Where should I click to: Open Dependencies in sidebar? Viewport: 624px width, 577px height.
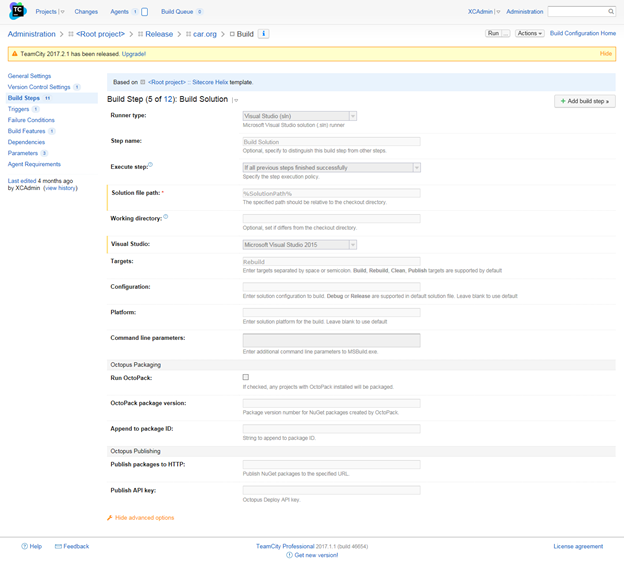coord(26,142)
